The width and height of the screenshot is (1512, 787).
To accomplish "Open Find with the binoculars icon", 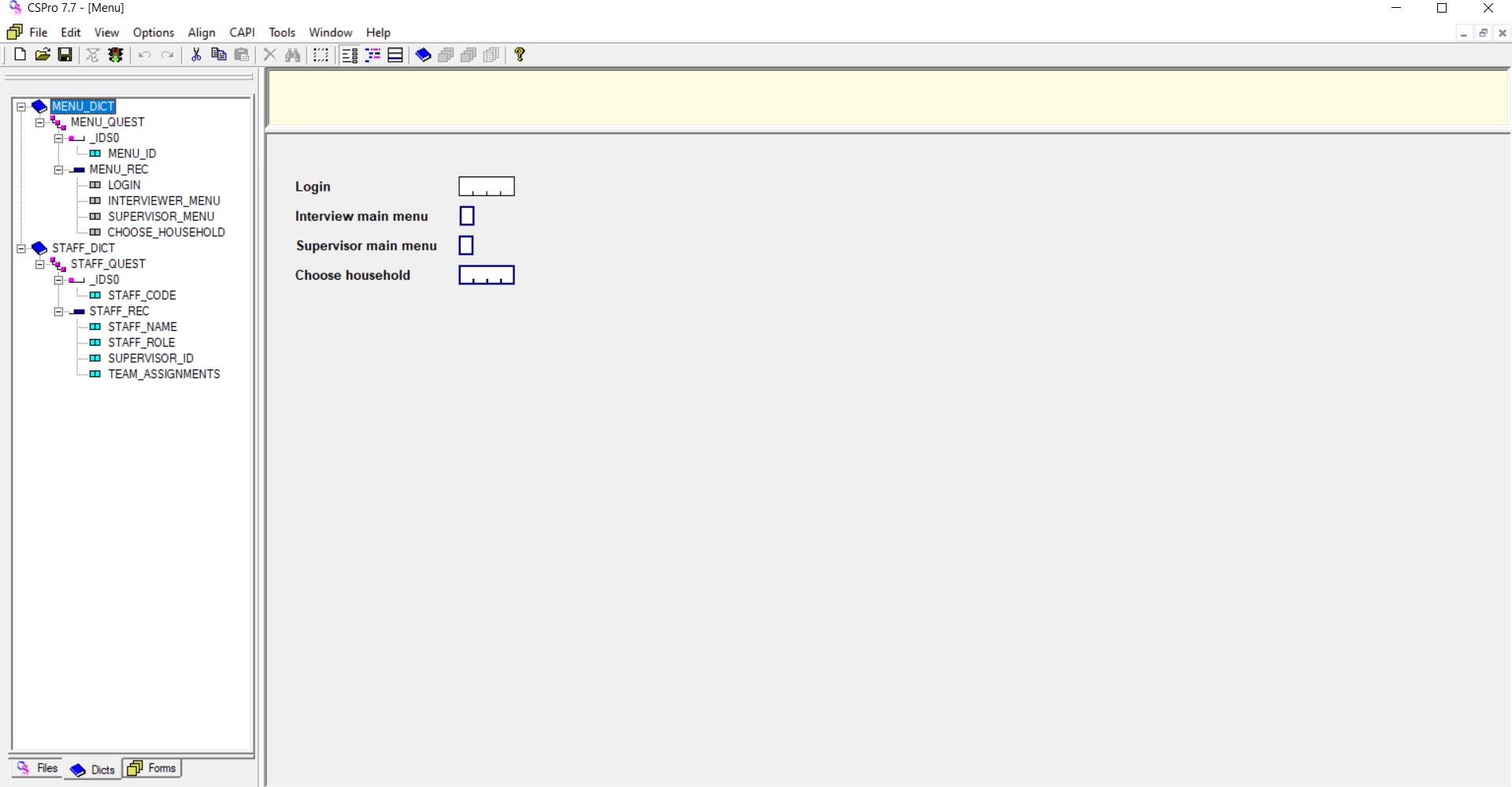I will pos(293,54).
